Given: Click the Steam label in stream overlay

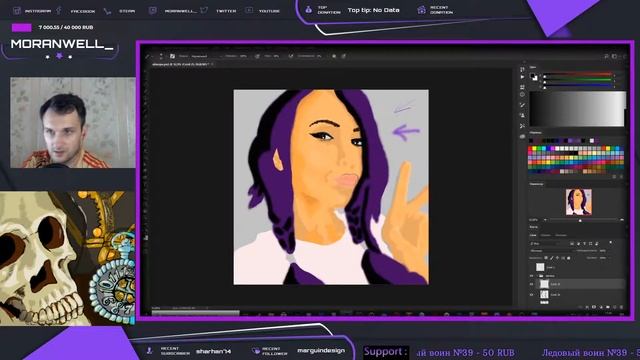Looking at the screenshot, I should (x=127, y=11).
